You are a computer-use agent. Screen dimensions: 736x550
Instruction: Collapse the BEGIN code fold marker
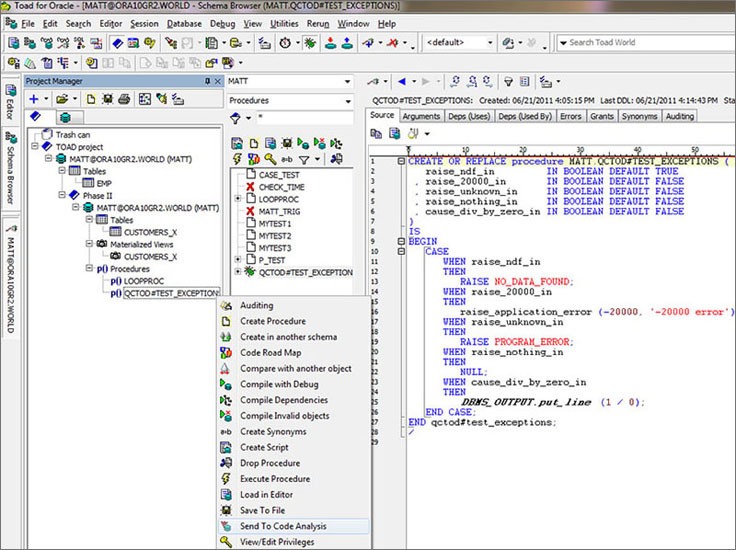(x=401, y=241)
